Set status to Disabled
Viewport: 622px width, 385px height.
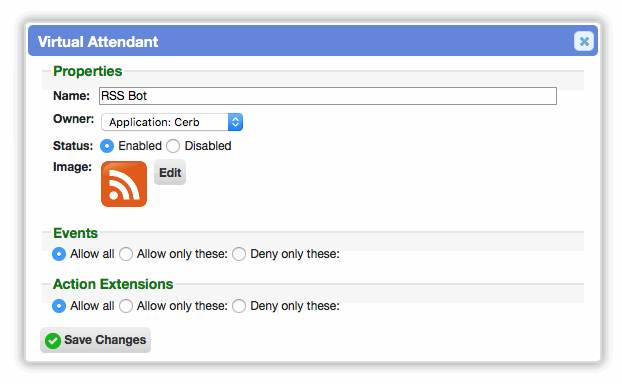click(173, 146)
